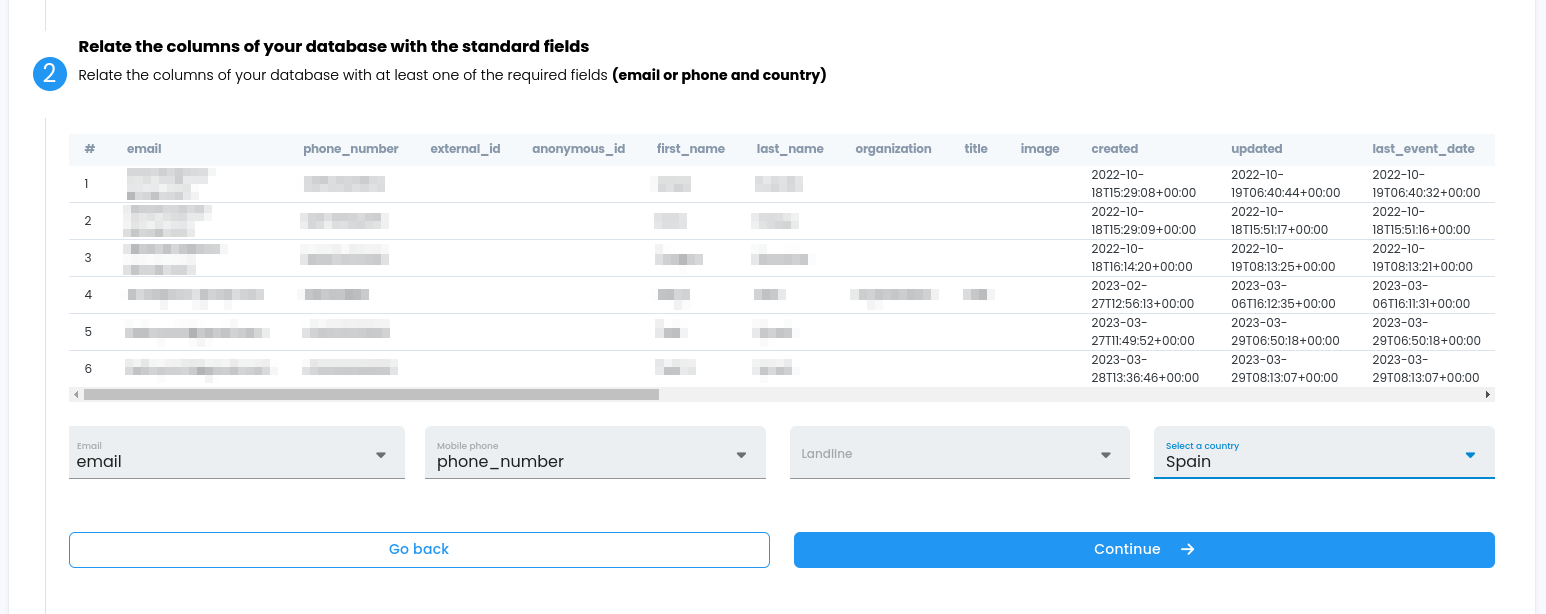Click the last_event_date column header

(x=1423, y=149)
